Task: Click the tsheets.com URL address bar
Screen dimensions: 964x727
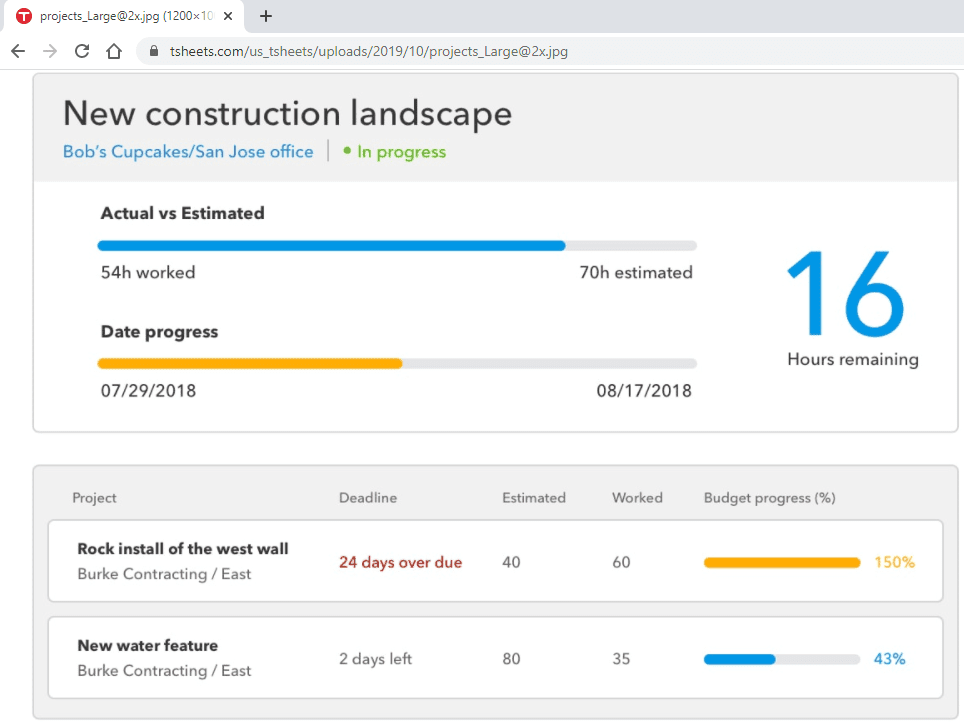Action: click(370, 51)
